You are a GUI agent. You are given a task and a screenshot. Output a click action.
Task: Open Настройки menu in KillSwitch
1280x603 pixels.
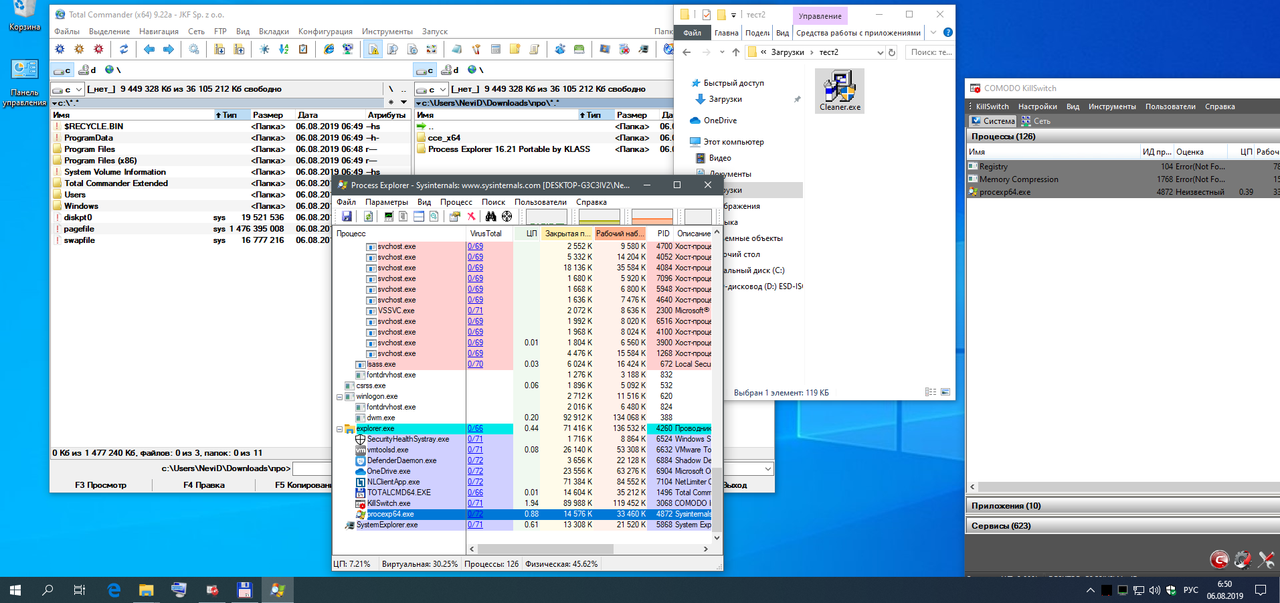[1038, 105]
